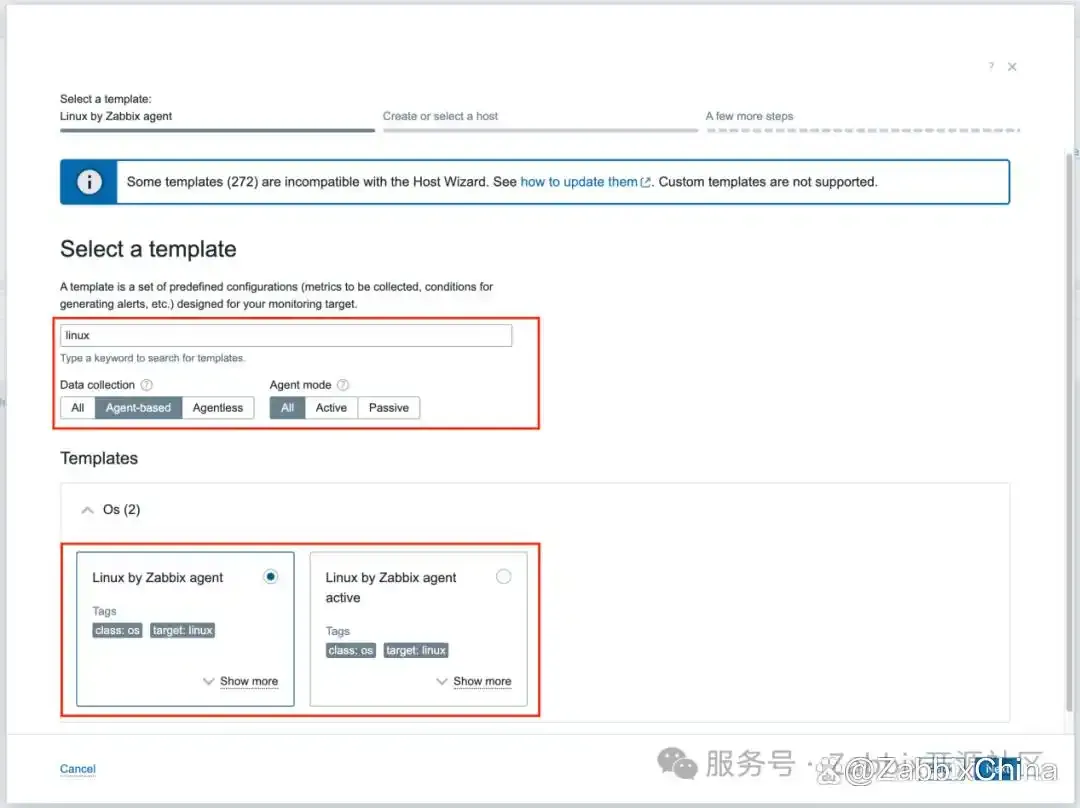Viewport: 1080px width, 808px height.
Task: Select Active agent mode
Action: [x=331, y=408]
